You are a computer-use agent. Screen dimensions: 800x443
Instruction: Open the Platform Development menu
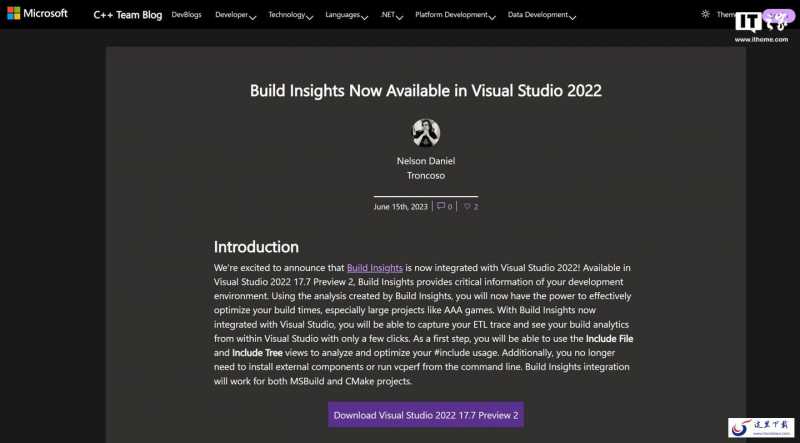coord(452,15)
